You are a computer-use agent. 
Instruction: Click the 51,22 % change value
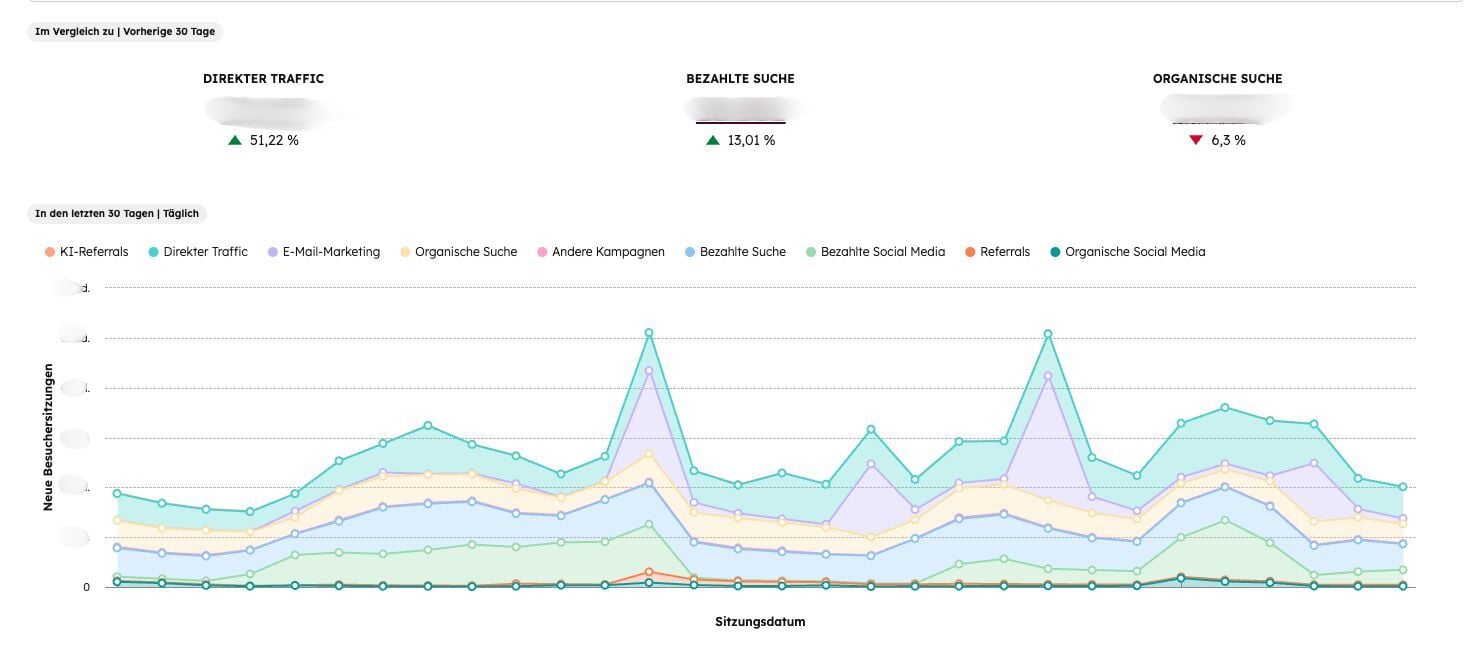[x=274, y=141]
